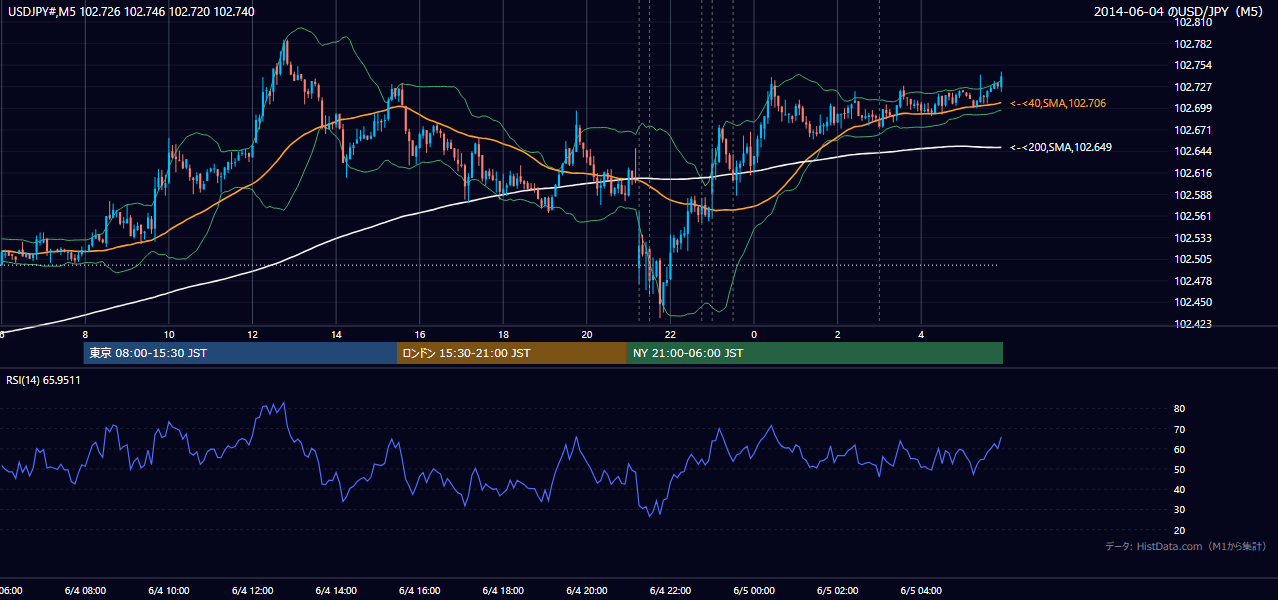Click RSI scale label 70
The width and height of the screenshot is (1278, 600).
pos(1179,429)
